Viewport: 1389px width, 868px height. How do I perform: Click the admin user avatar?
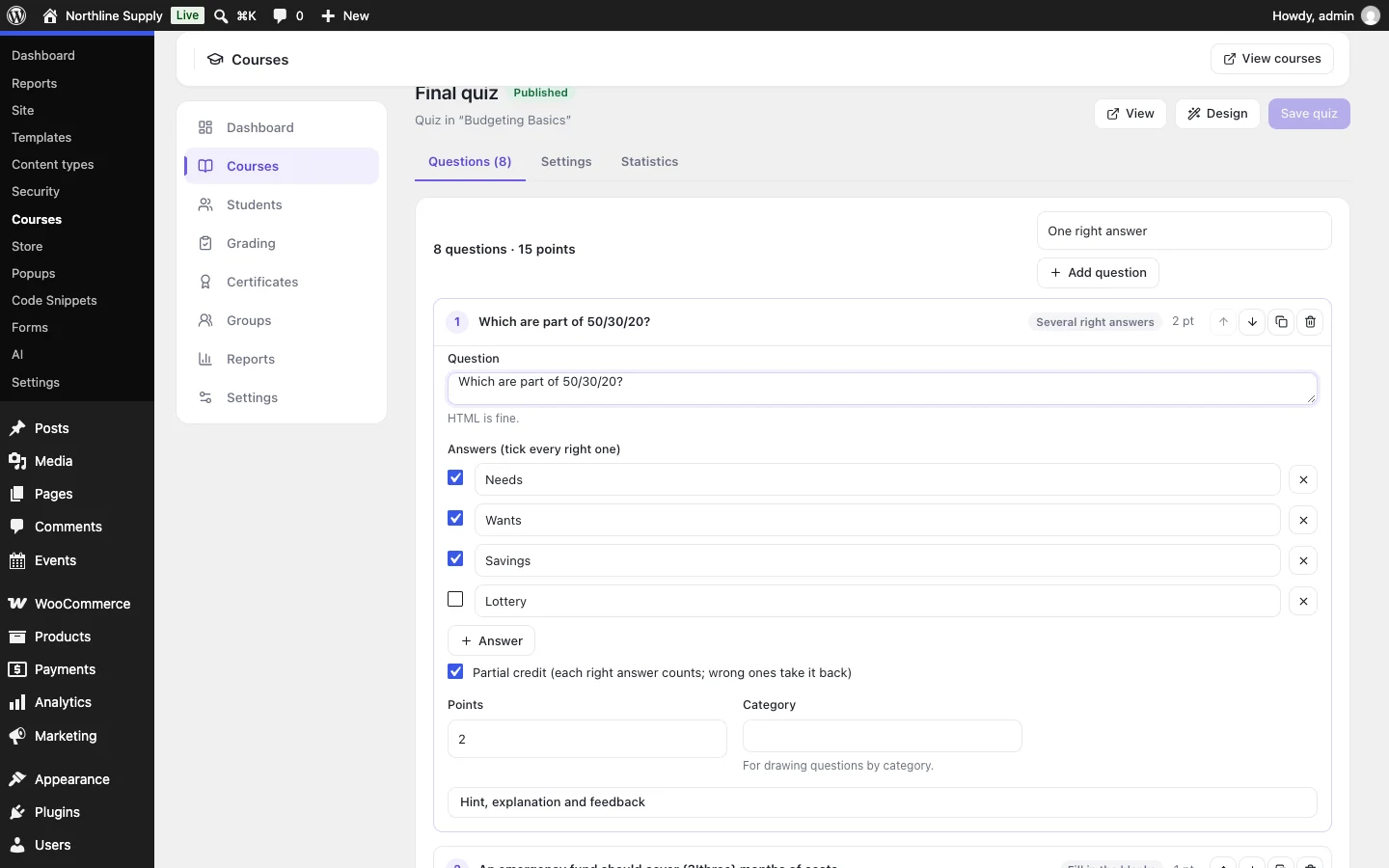click(1370, 15)
